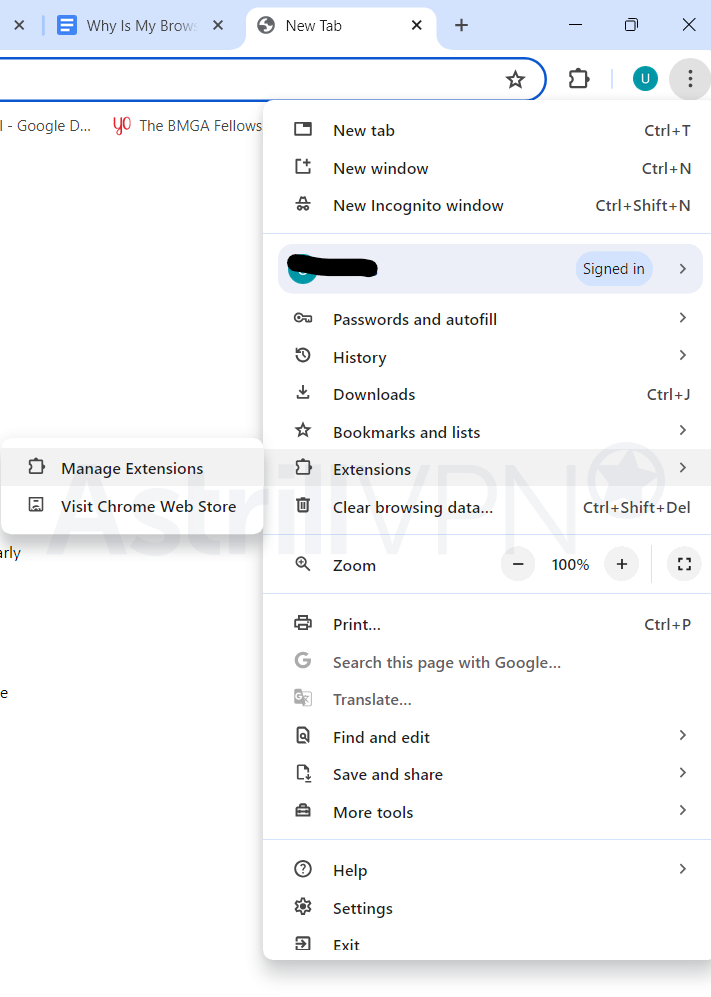711x997 pixels.
Task: Choose Visit Chrome Web Store
Action: [x=149, y=506]
